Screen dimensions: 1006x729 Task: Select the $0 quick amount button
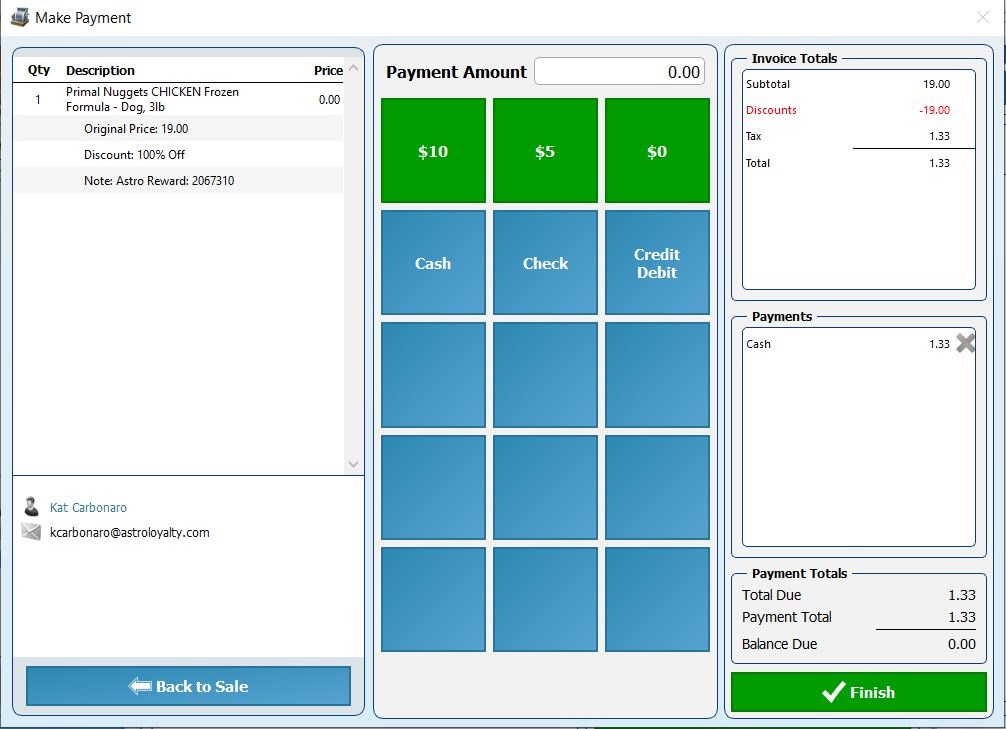point(657,151)
